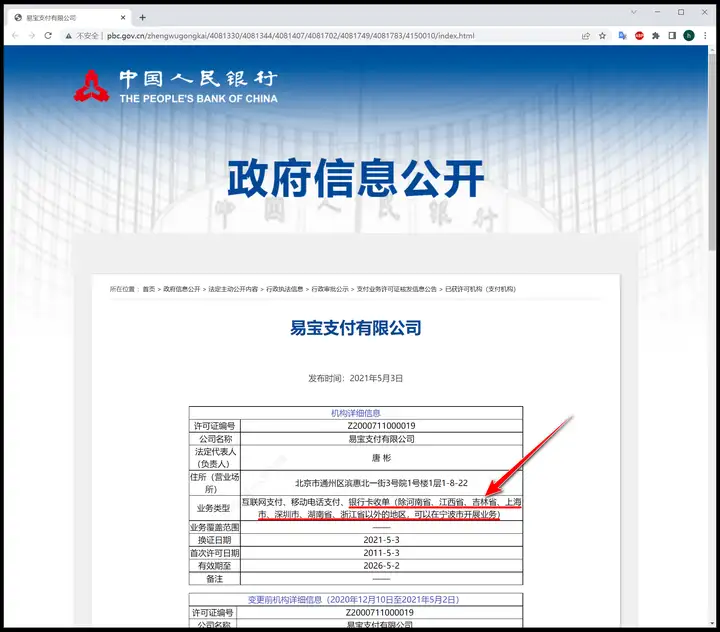
Task: Click the page vertical scrollbar thumb
Action: coord(712,152)
